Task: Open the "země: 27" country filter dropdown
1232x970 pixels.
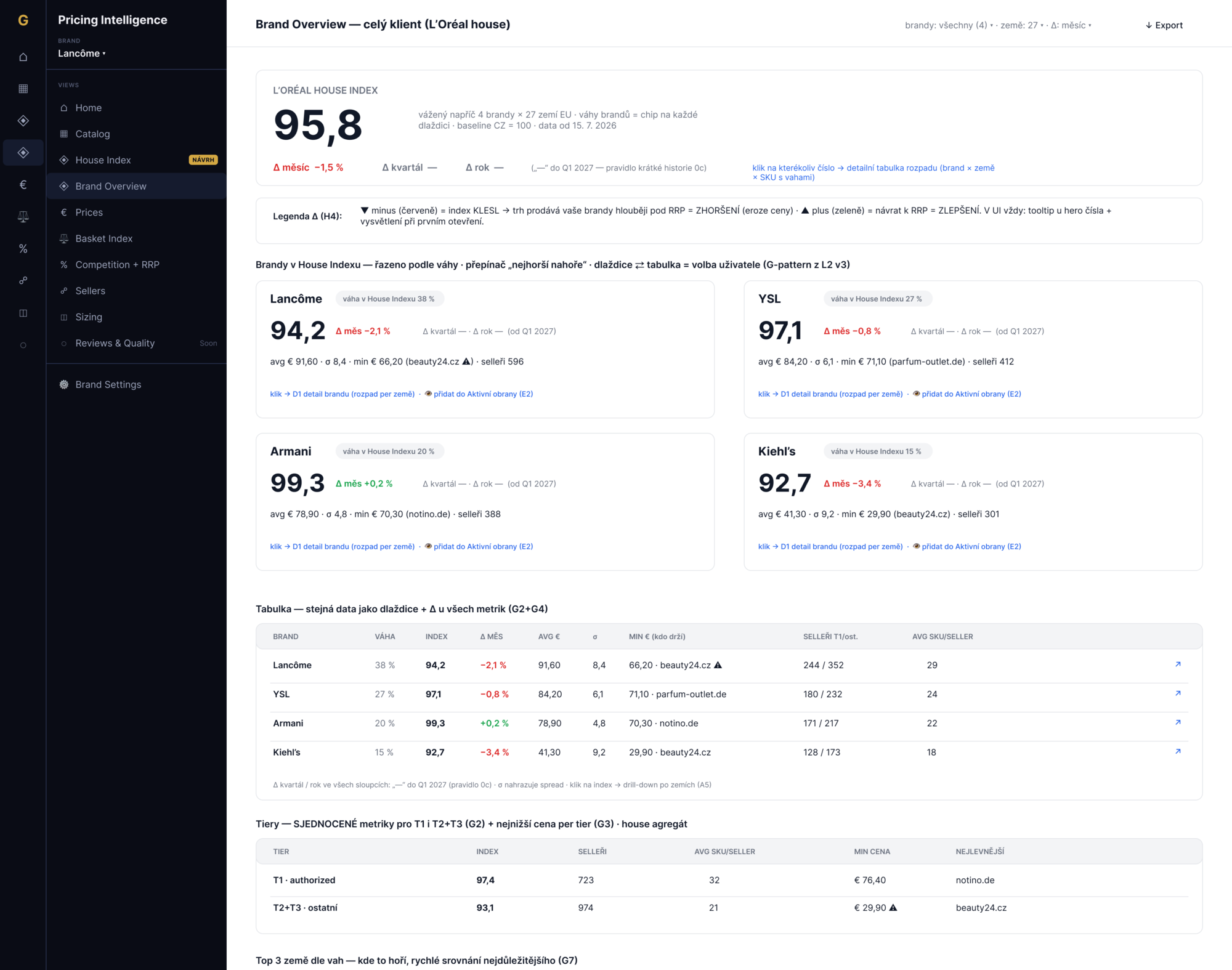Action: (1022, 25)
